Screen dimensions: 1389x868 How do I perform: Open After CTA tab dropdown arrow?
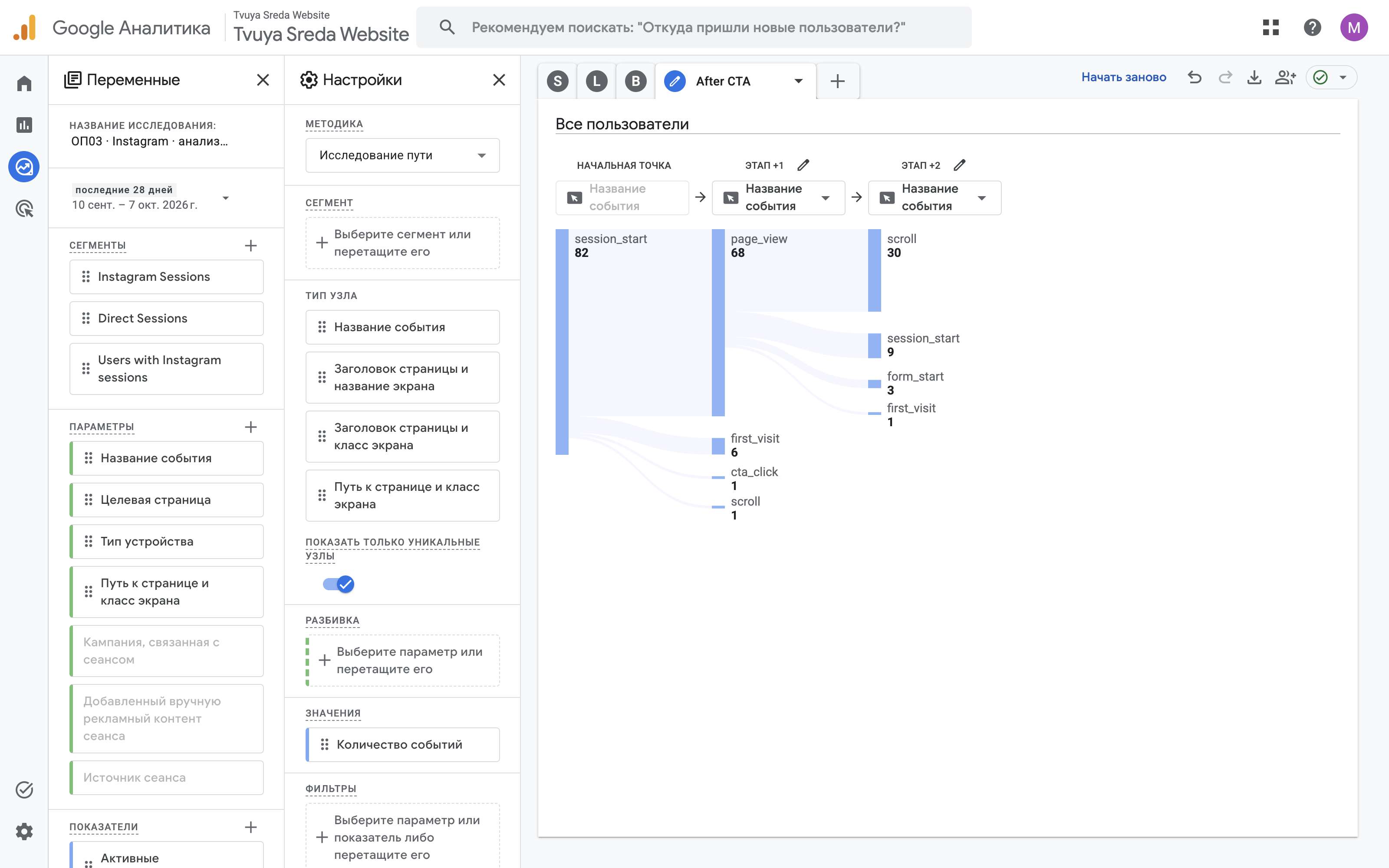pyautogui.click(x=798, y=82)
